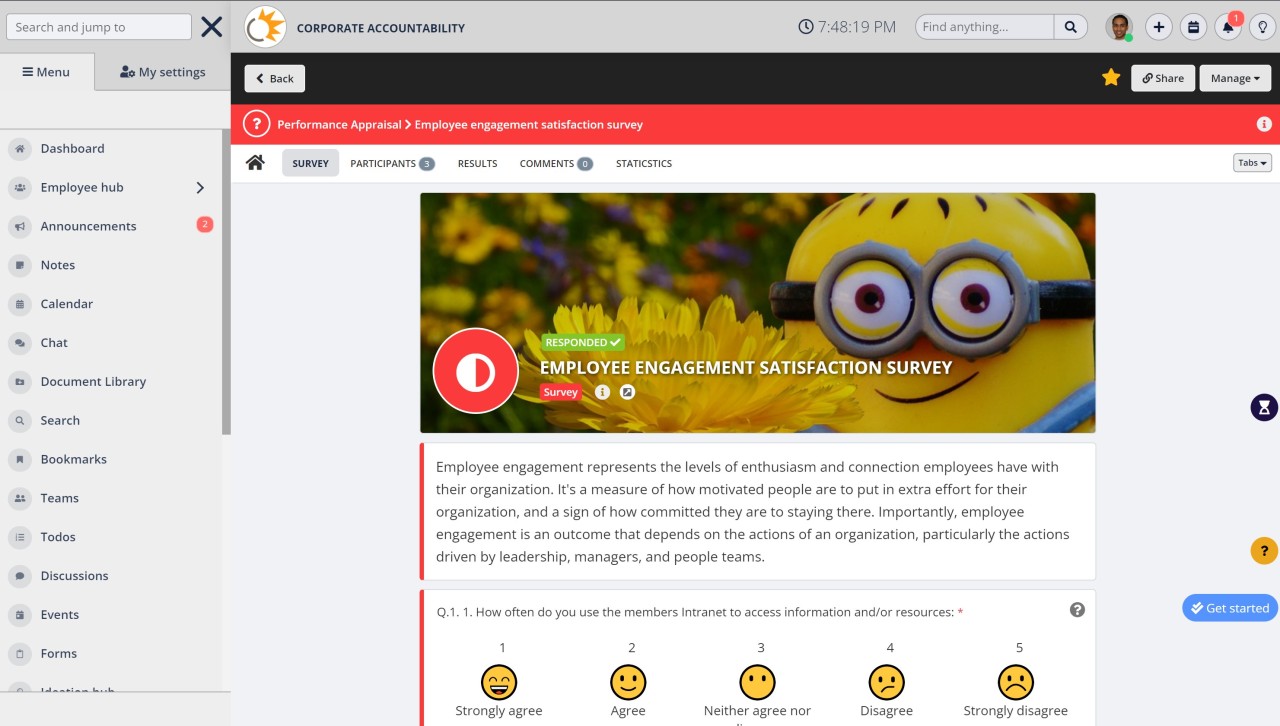Expand the Employee hub menu
This screenshot has width=1280, height=726.
pos(198,187)
